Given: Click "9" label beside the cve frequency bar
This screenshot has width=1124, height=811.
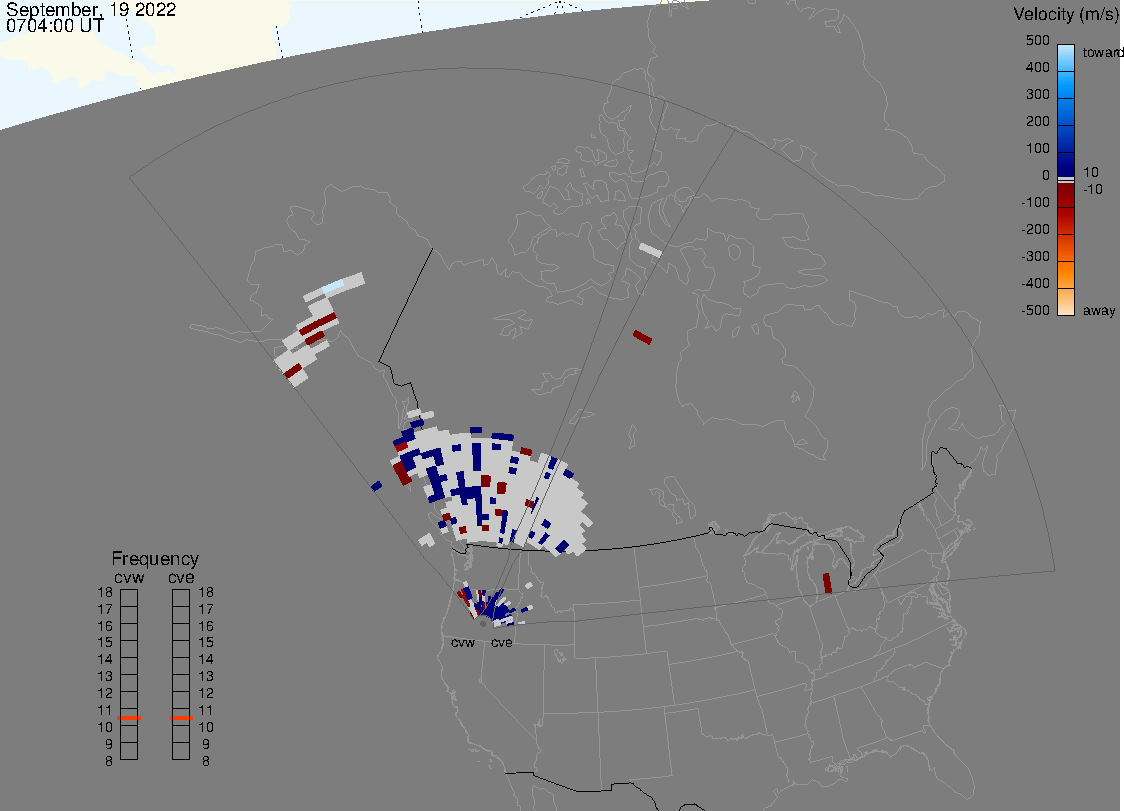Looking at the screenshot, I should [206, 744].
